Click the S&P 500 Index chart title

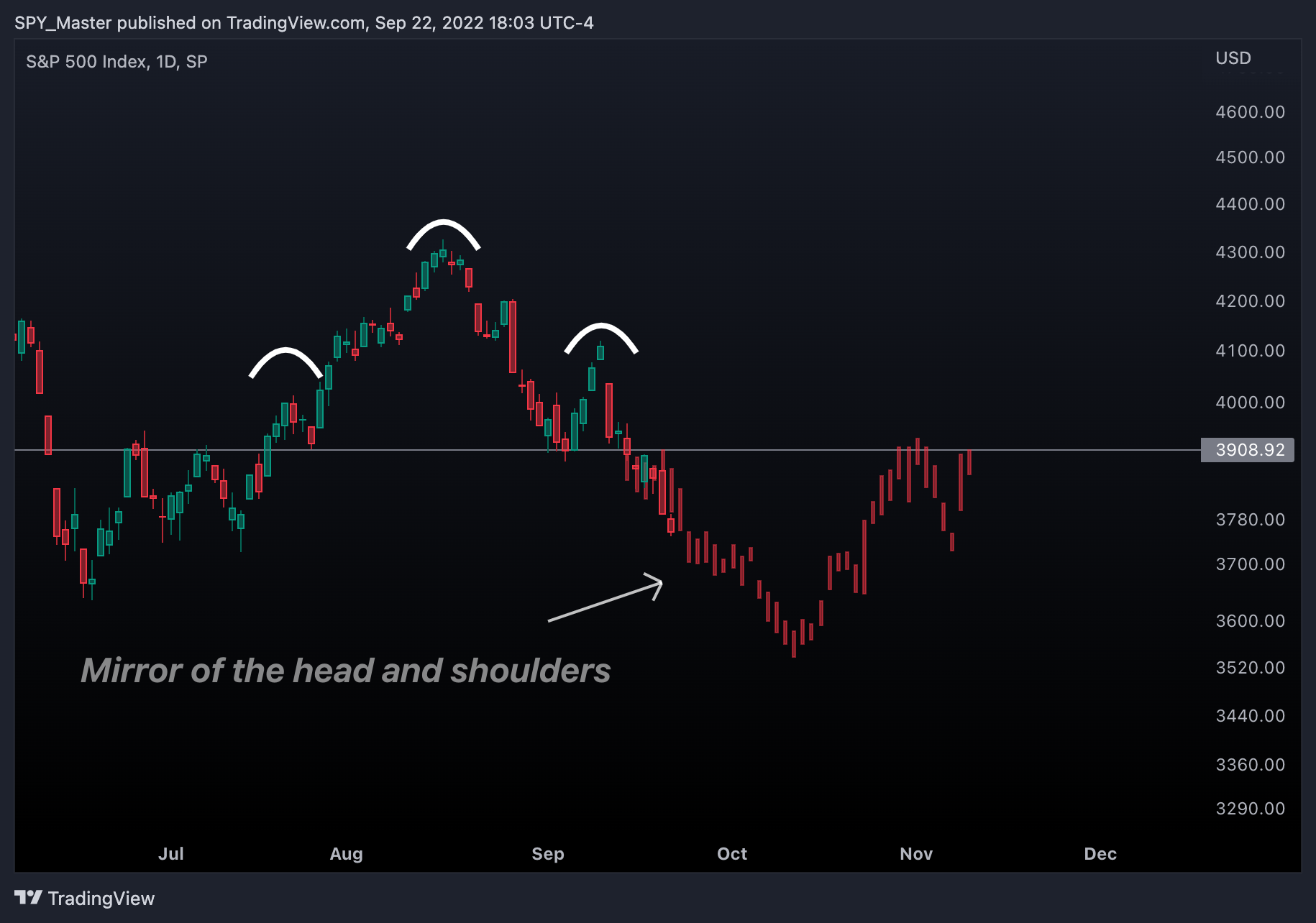coord(116,62)
